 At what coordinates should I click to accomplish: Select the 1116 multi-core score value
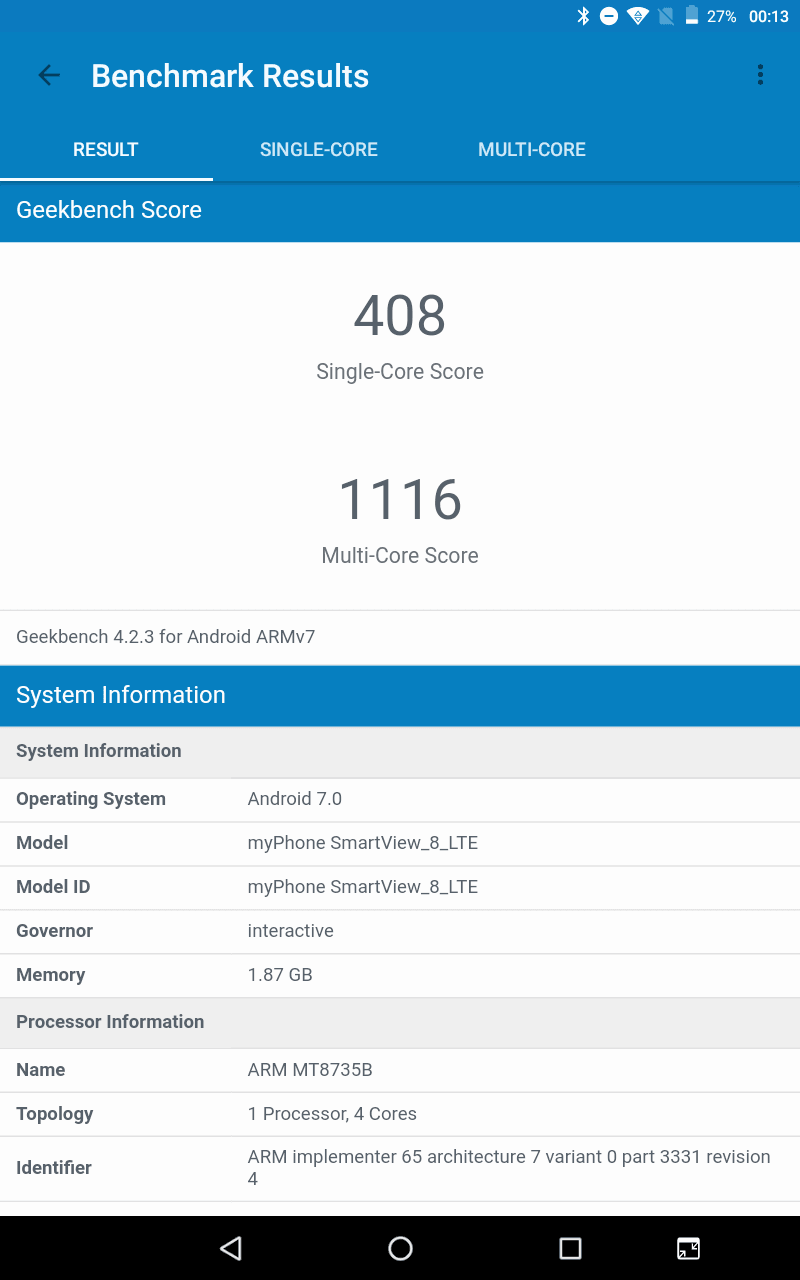point(400,499)
